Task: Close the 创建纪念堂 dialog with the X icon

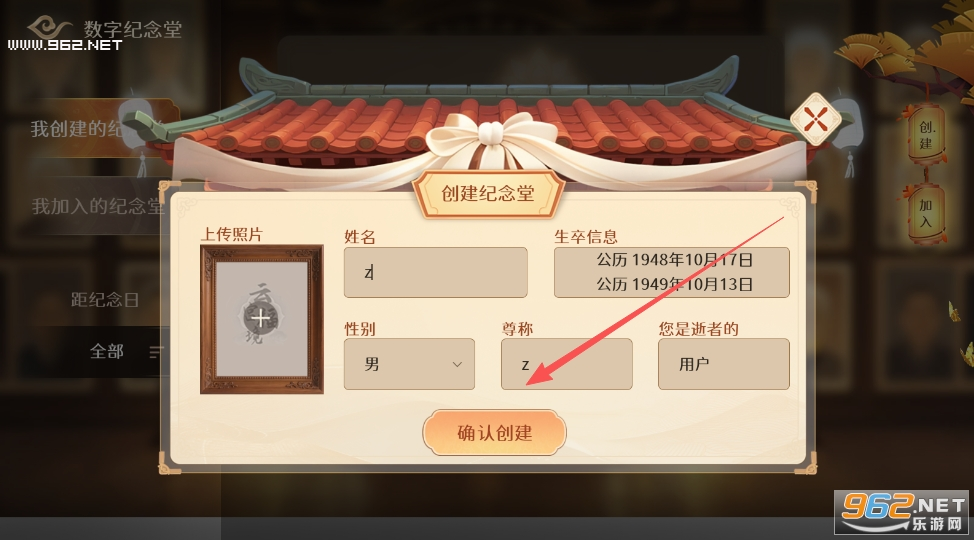Action: (x=816, y=119)
